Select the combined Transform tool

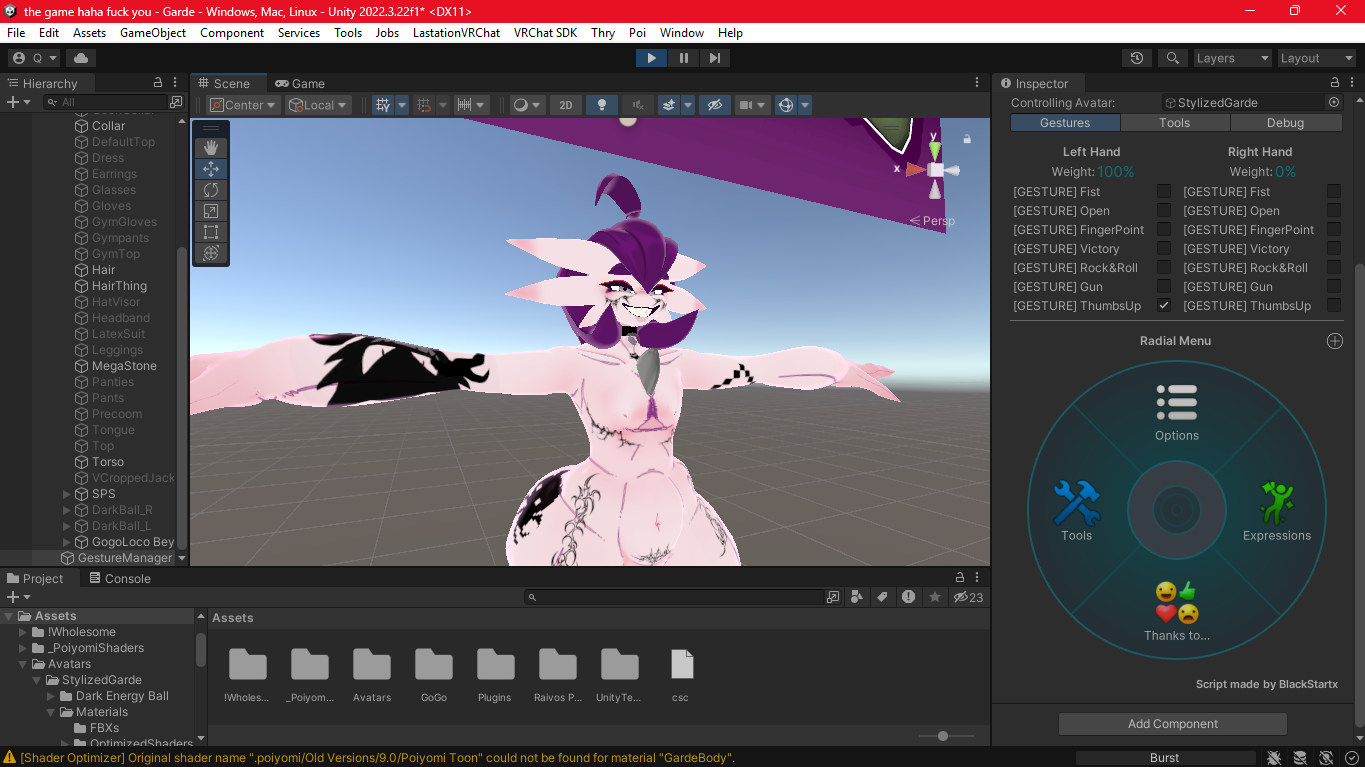pos(211,253)
